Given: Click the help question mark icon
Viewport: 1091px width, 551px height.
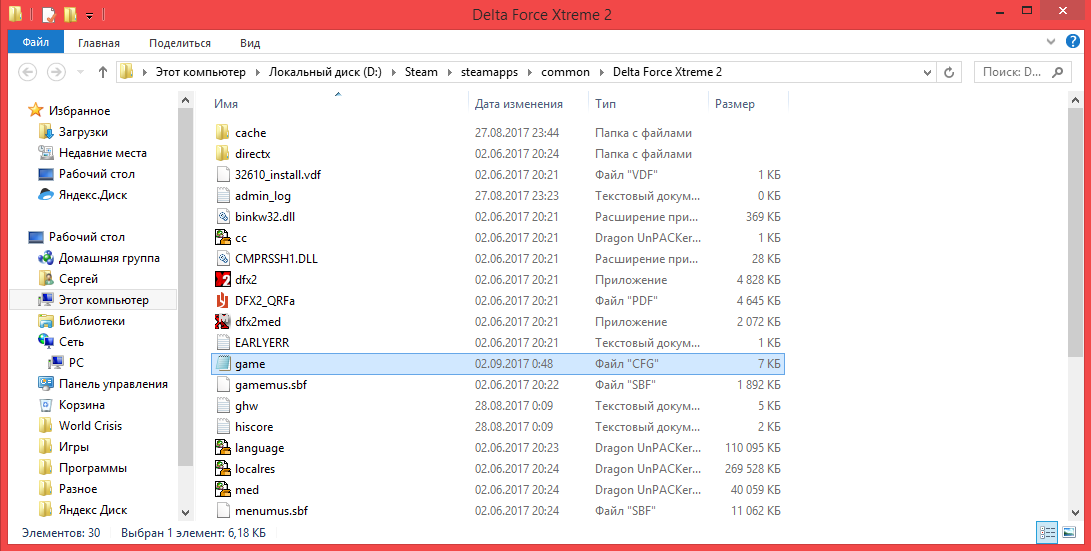Looking at the screenshot, I should [x=1073, y=42].
